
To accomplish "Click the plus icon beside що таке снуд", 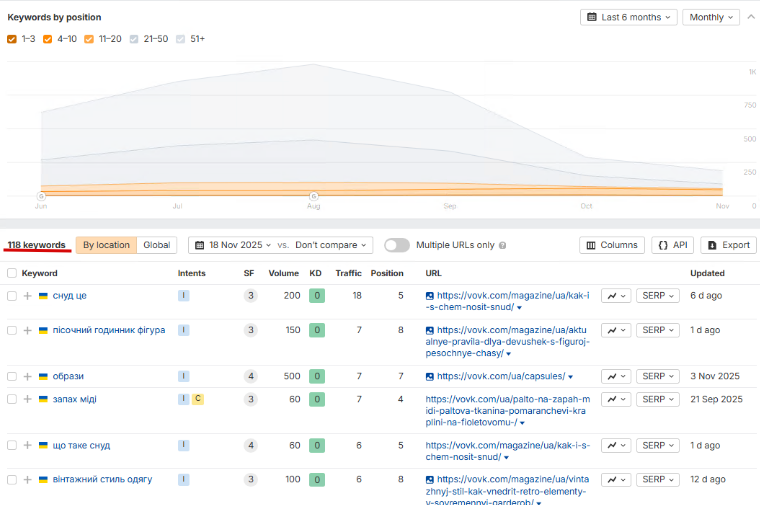I will (28, 445).
